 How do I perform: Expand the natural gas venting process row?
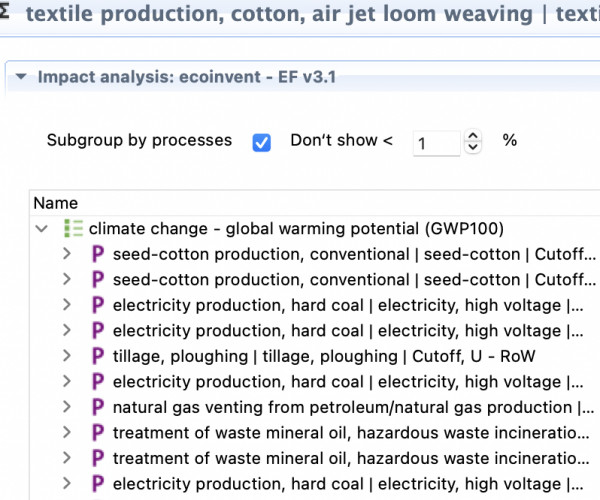click(x=67, y=407)
